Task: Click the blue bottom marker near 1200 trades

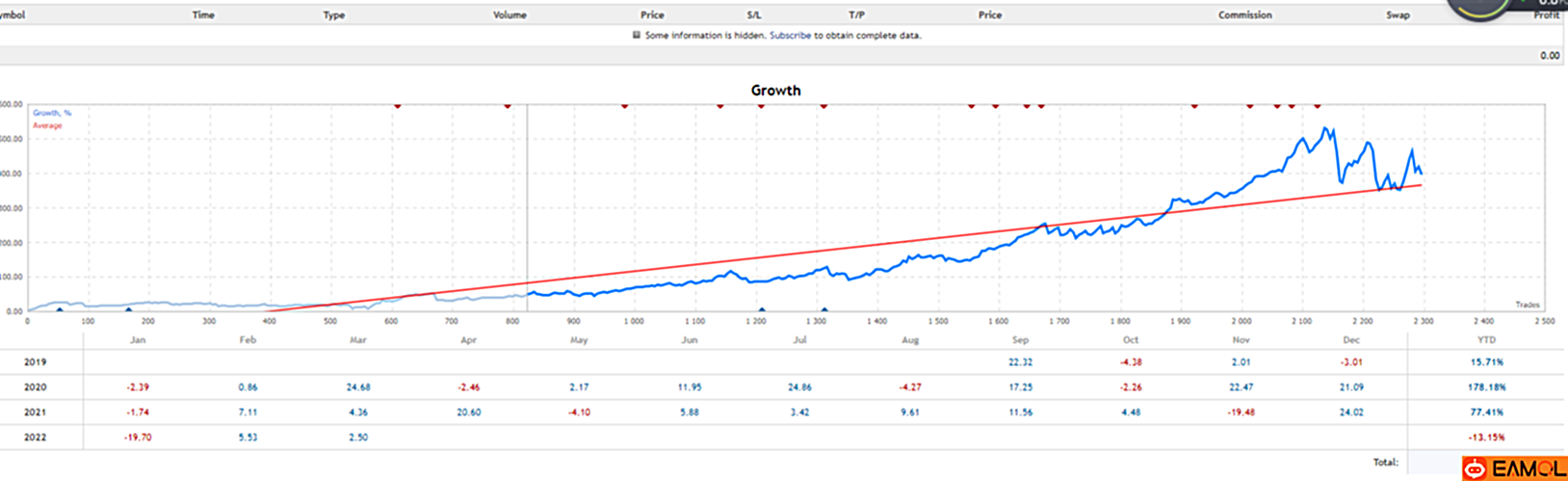Action: (762, 309)
